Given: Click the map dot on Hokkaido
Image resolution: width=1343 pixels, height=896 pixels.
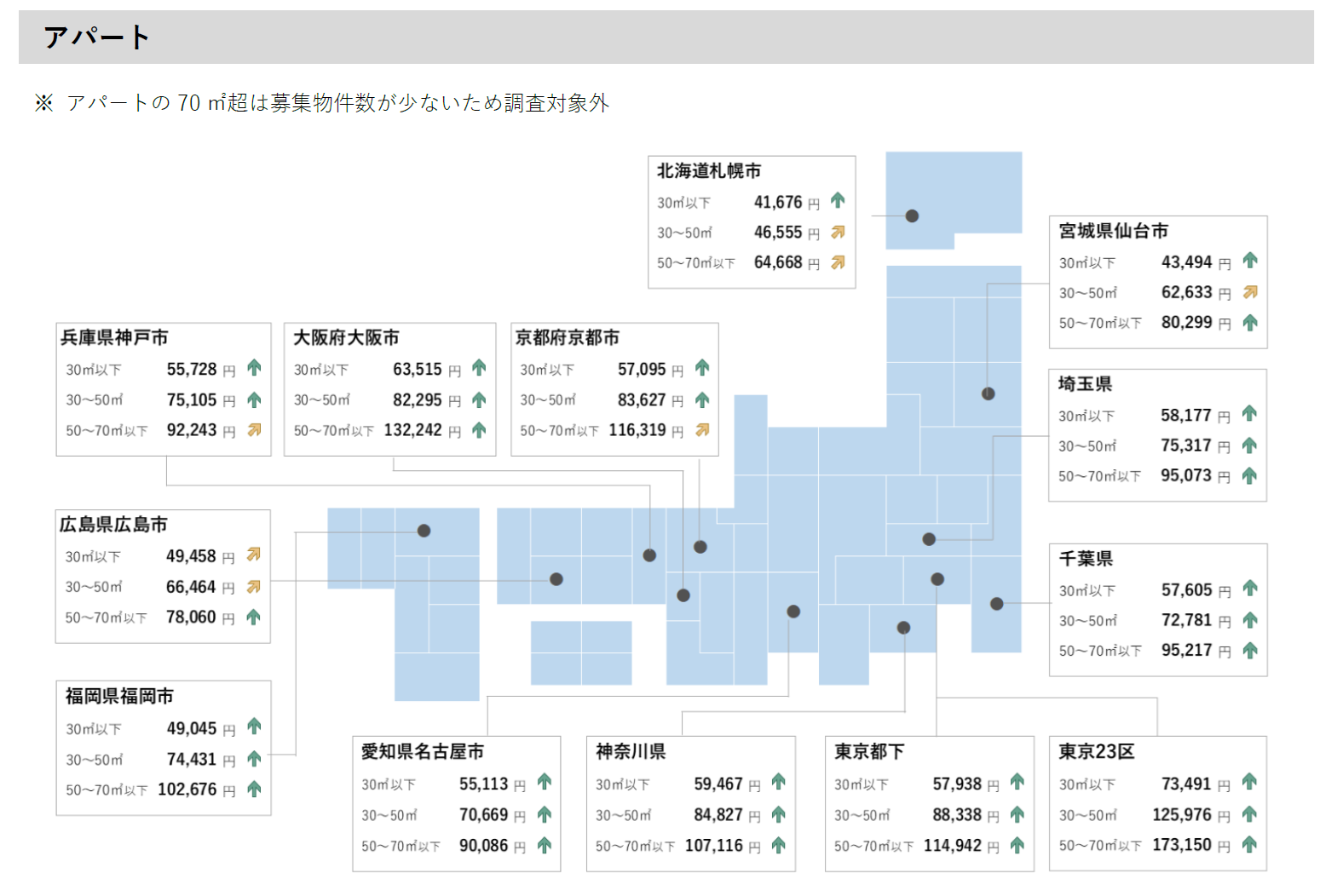Looking at the screenshot, I should pos(912,215).
